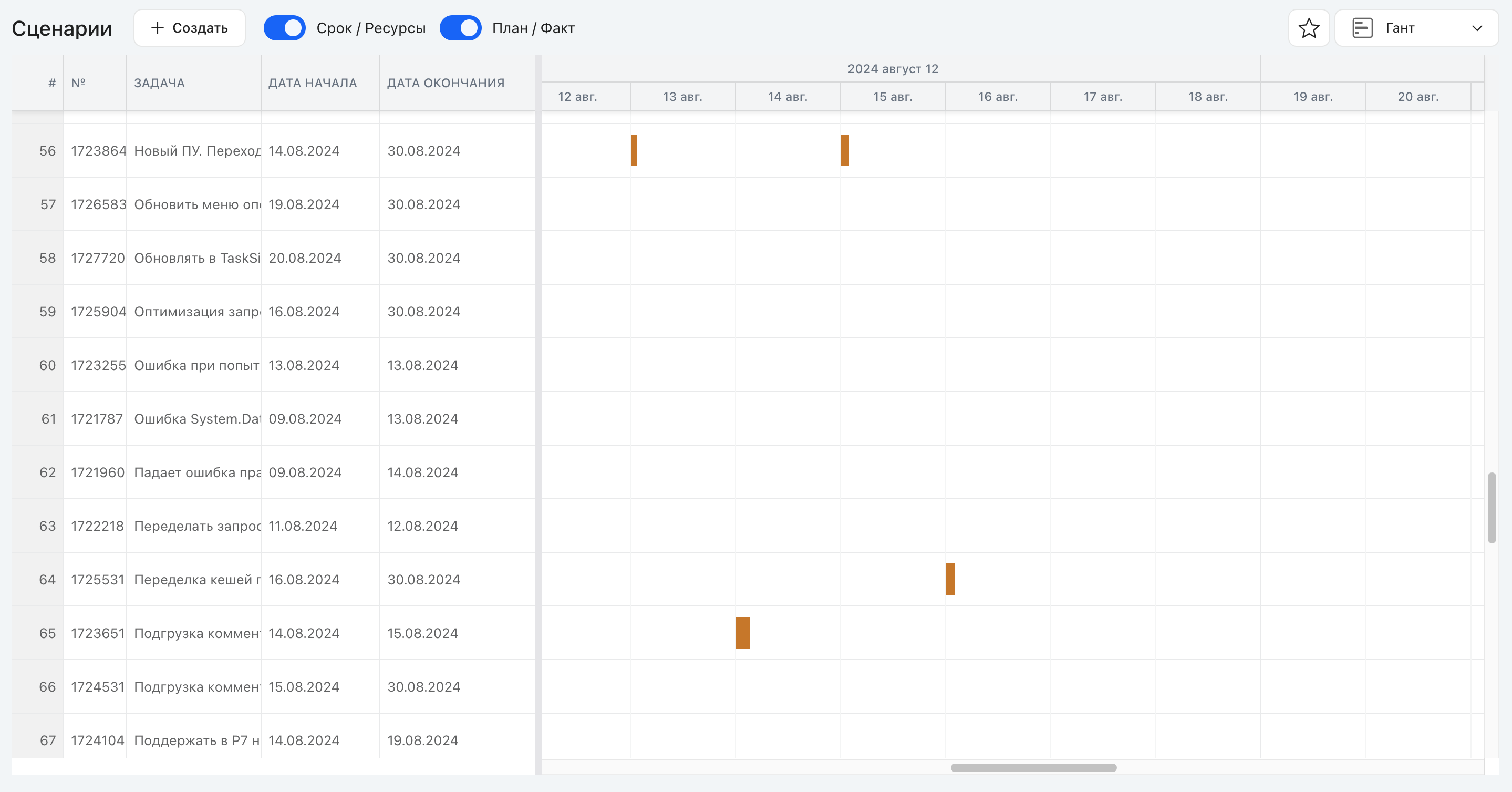Viewport: 1512px width, 792px height.
Task: Click end date 14.08.2024 in row 62
Action: [422, 472]
